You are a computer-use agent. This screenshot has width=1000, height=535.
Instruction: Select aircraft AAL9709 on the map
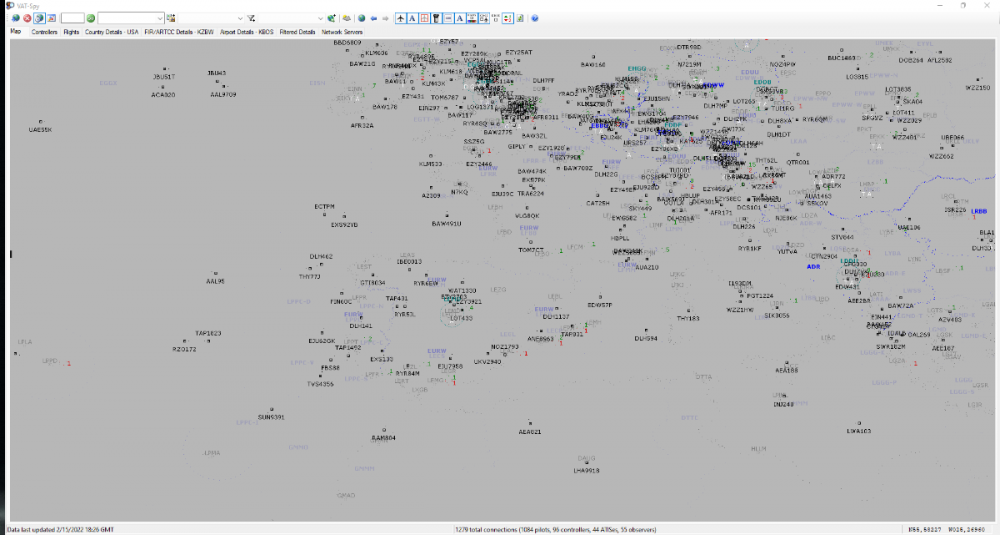tap(223, 95)
